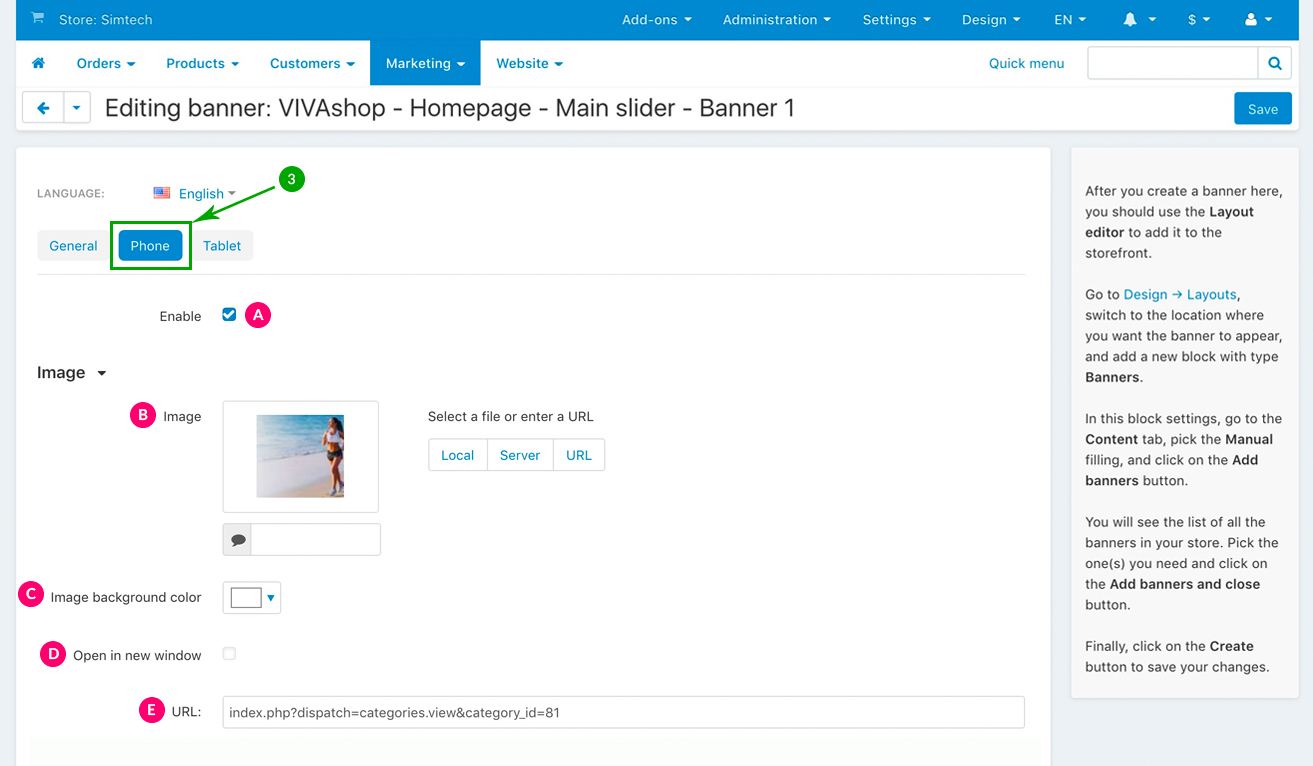The image size is (1313, 766).
Task: Open the Marketing menu
Action: pos(425,63)
